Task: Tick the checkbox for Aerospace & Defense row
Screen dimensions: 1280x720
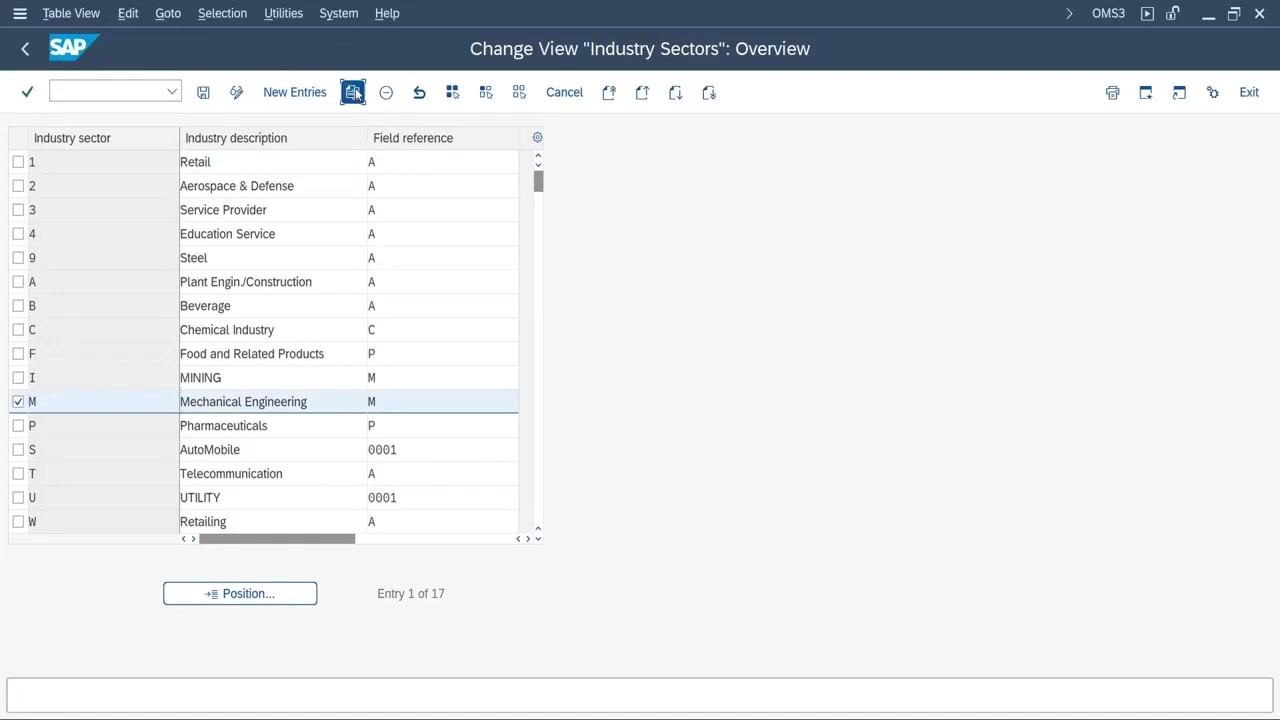Action: [18, 186]
